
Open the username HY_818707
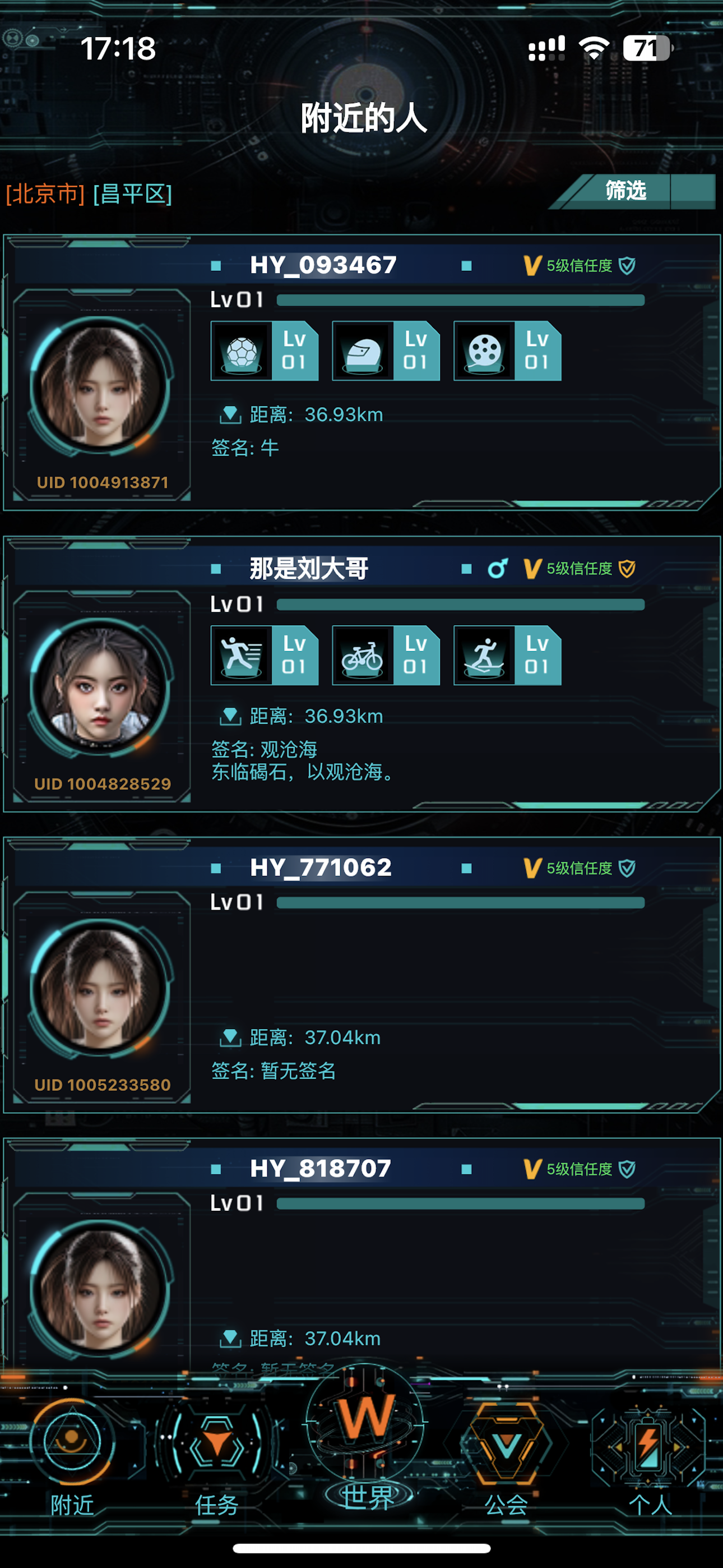coord(321,1169)
